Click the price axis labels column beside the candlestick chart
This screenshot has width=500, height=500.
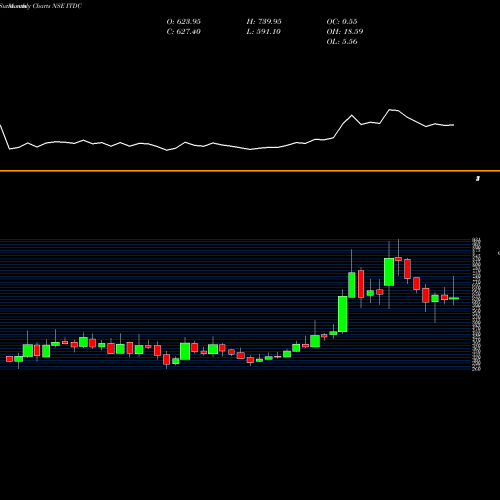(476, 304)
